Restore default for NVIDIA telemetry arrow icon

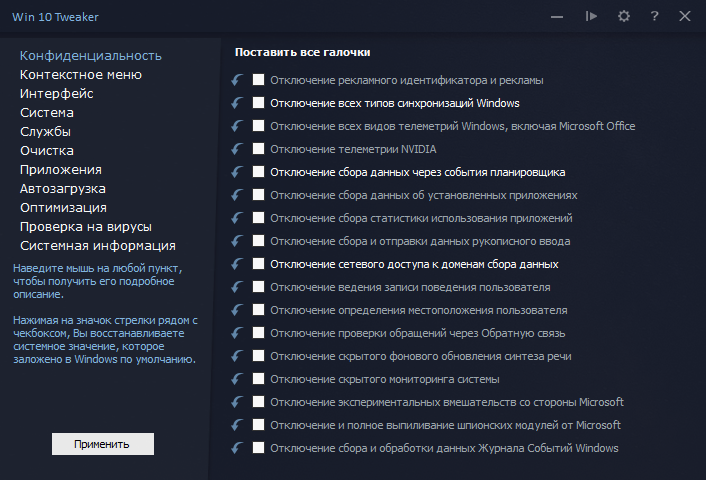(237, 149)
